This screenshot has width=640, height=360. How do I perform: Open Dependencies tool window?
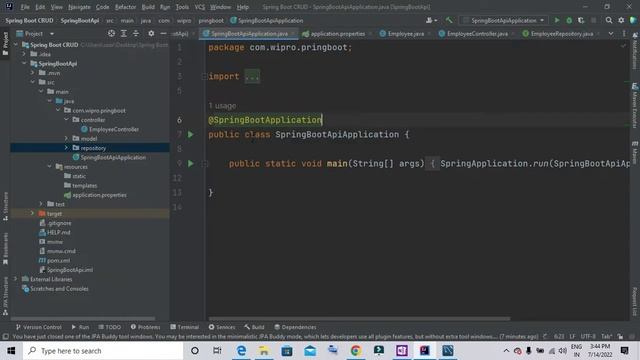click(x=295, y=327)
